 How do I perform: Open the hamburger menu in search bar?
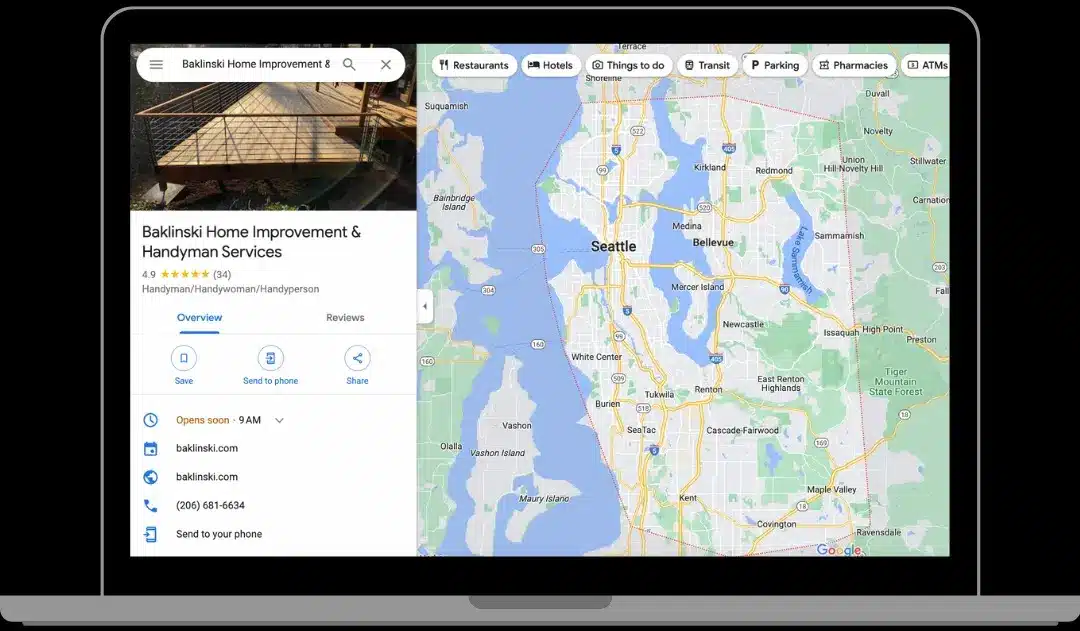coord(156,65)
